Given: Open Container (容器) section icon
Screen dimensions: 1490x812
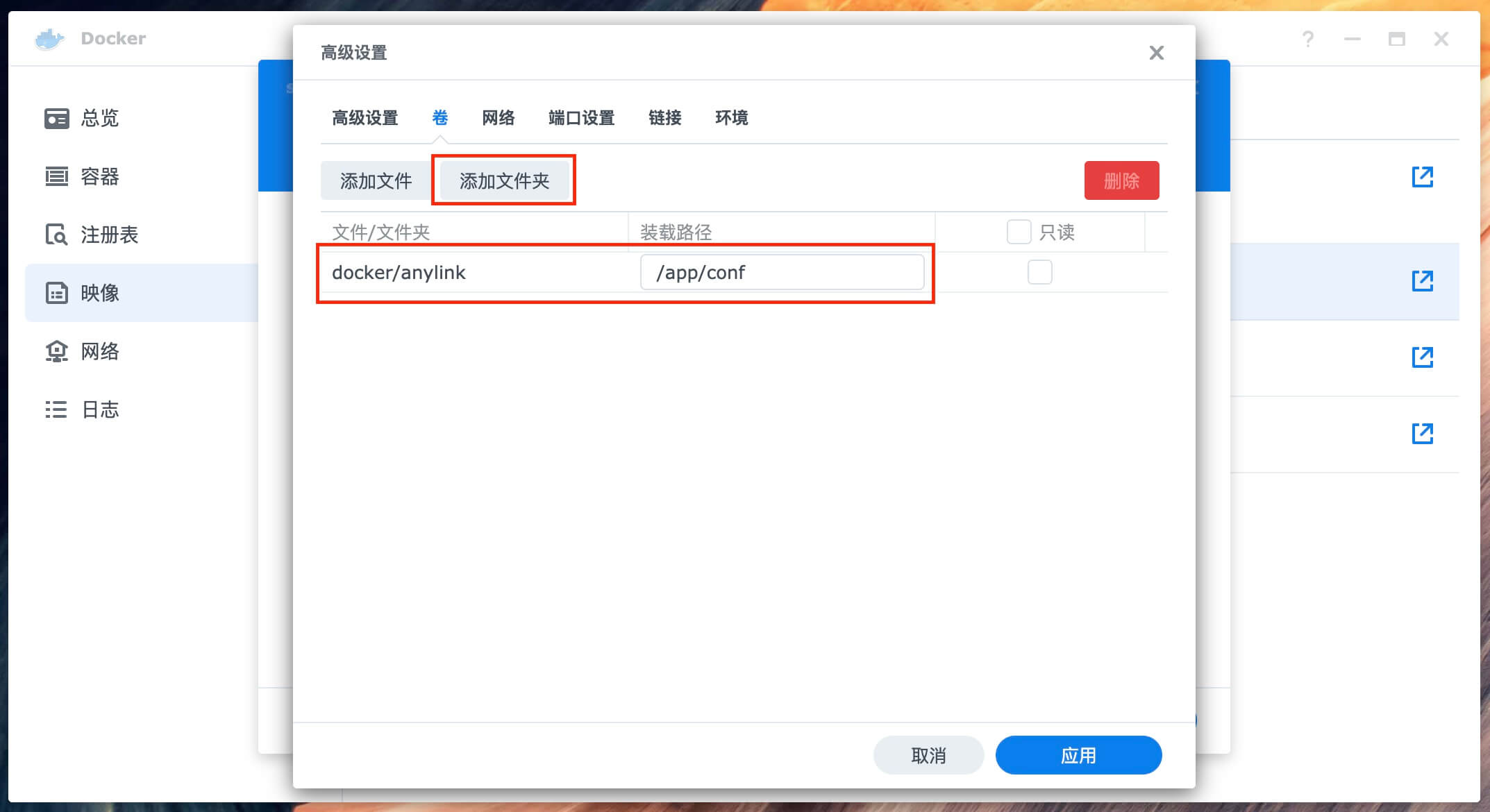Looking at the screenshot, I should coord(56,177).
